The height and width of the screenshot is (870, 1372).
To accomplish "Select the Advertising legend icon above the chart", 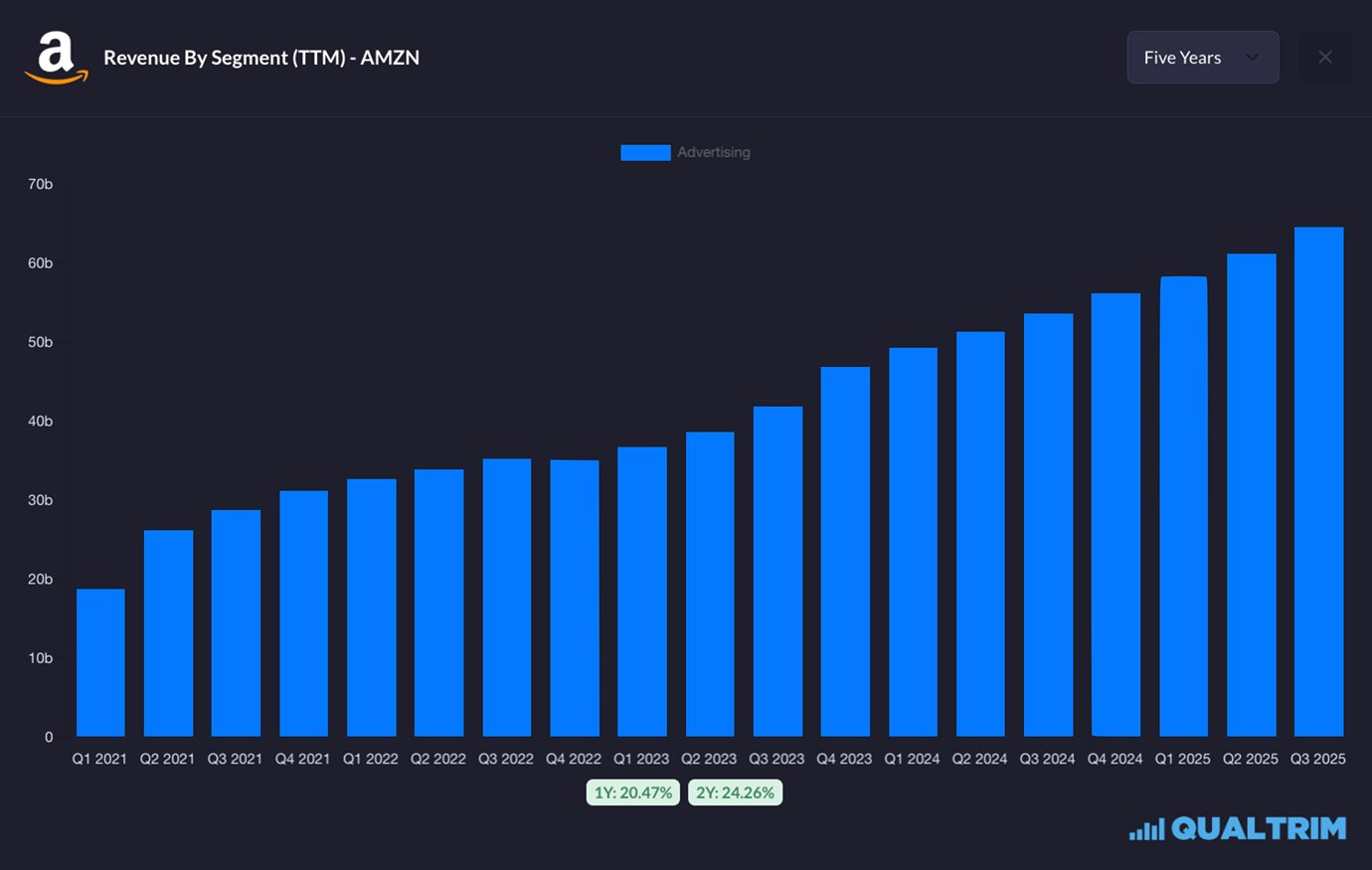I will point(644,151).
